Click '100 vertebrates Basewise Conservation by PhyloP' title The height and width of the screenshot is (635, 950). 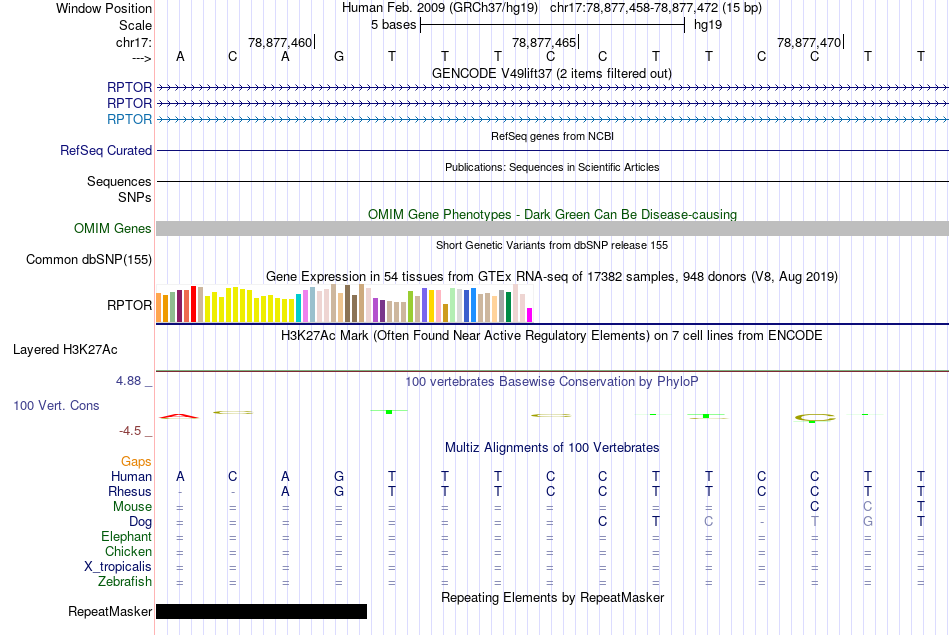click(x=552, y=382)
